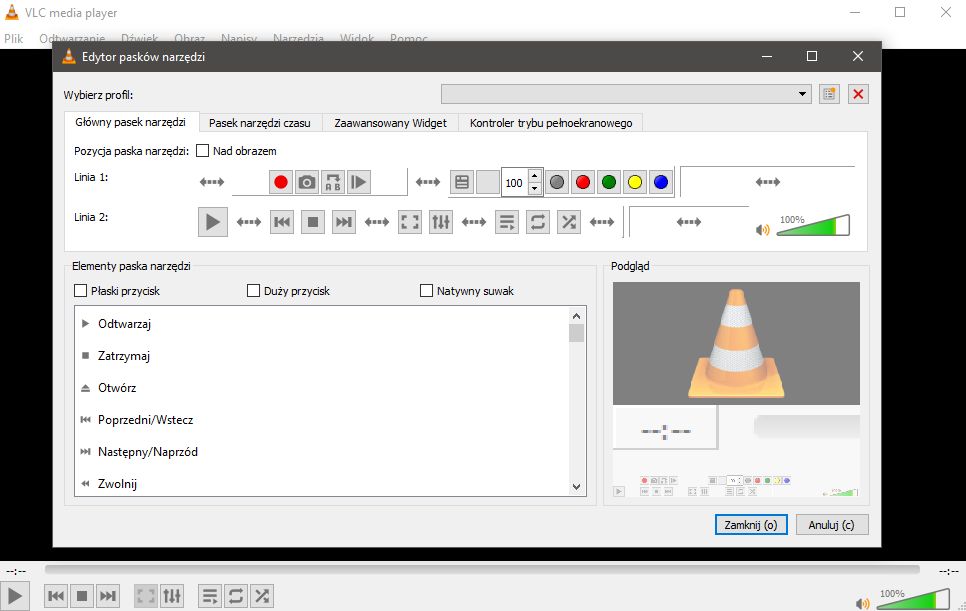Select the stop icon in Linia 2
This screenshot has width=966, height=611.
tap(313, 222)
